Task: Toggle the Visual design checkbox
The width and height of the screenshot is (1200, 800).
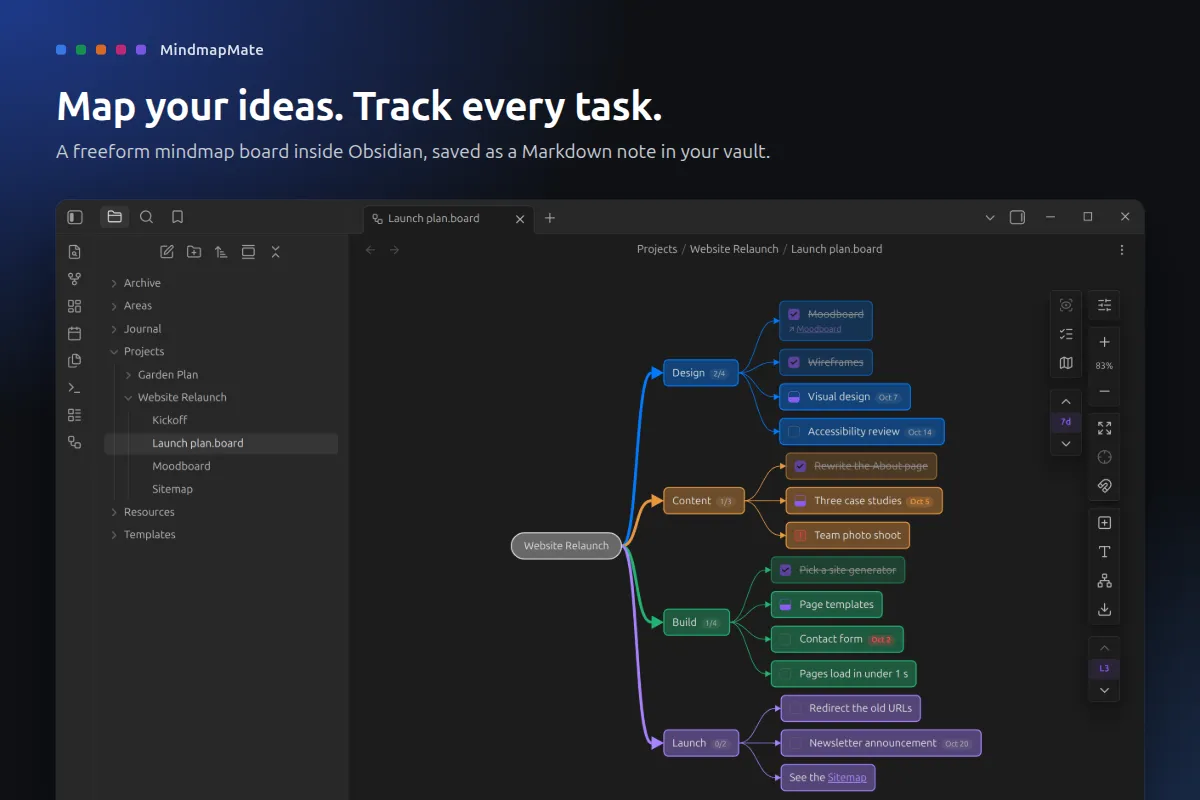Action: tap(794, 397)
